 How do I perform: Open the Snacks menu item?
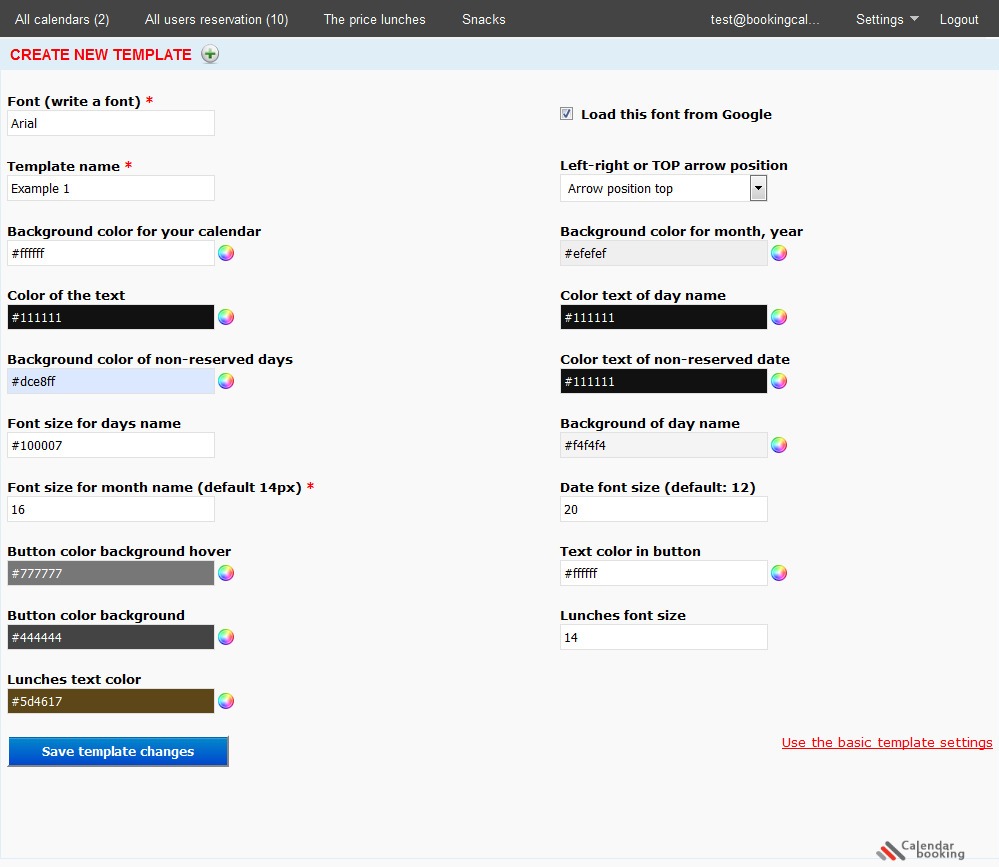[x=484, y=19]
